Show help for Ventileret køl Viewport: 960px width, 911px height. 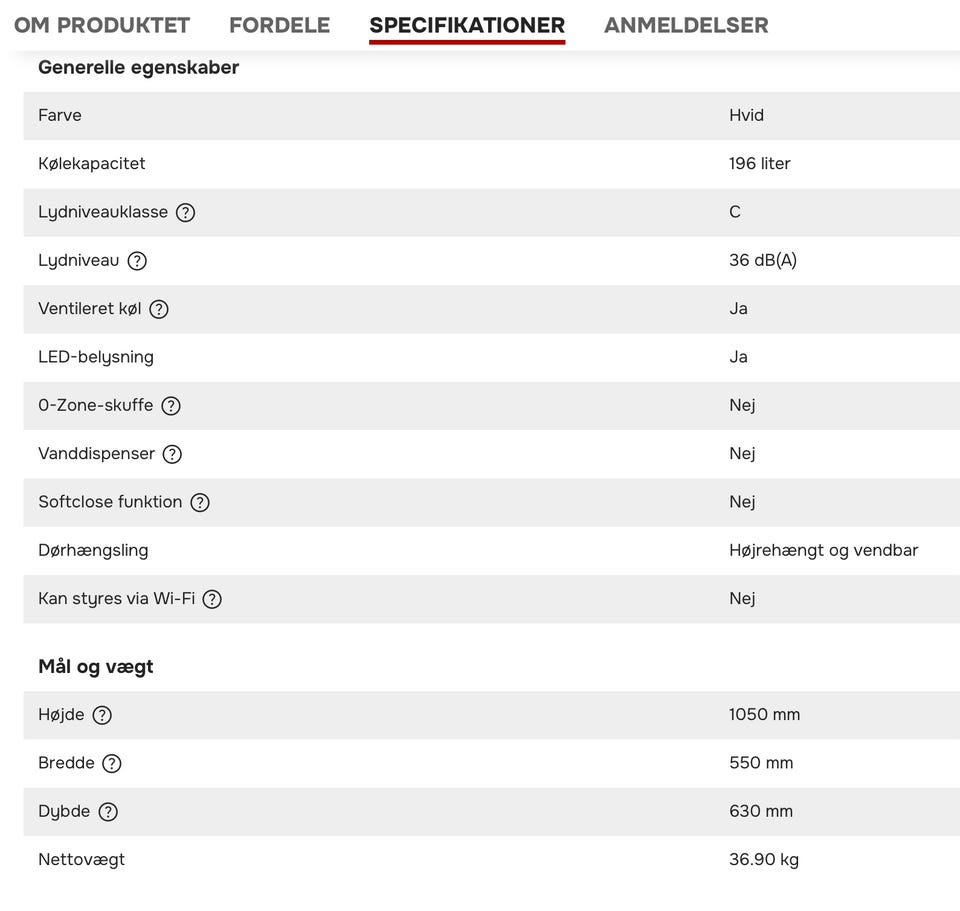click(159, 309)
